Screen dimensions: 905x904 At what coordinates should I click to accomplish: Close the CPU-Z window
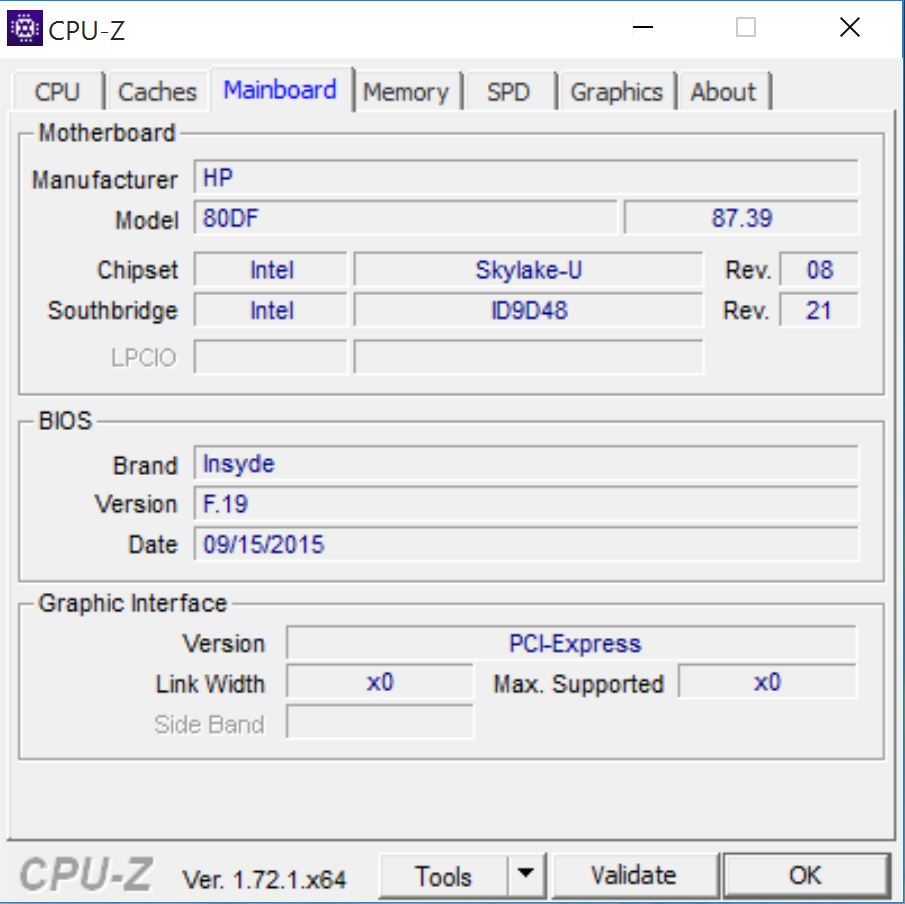850,27
